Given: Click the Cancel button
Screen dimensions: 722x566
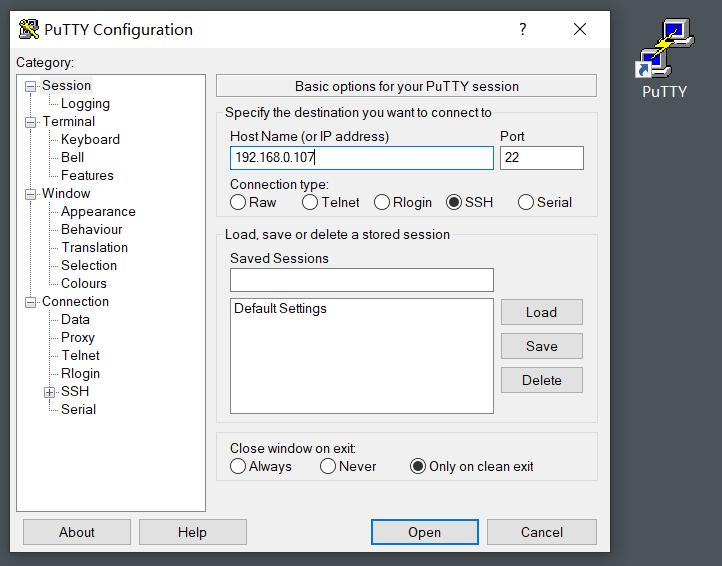Looking at the screenshot, I should pyautogui.click(x=542, y=532).
